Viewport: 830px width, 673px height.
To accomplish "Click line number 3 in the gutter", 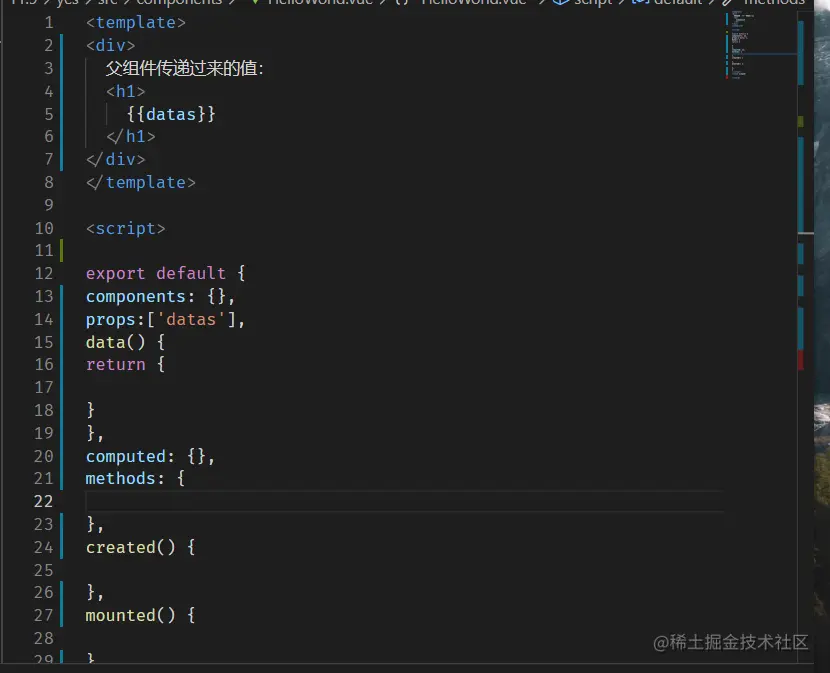I will coord(49,68).
